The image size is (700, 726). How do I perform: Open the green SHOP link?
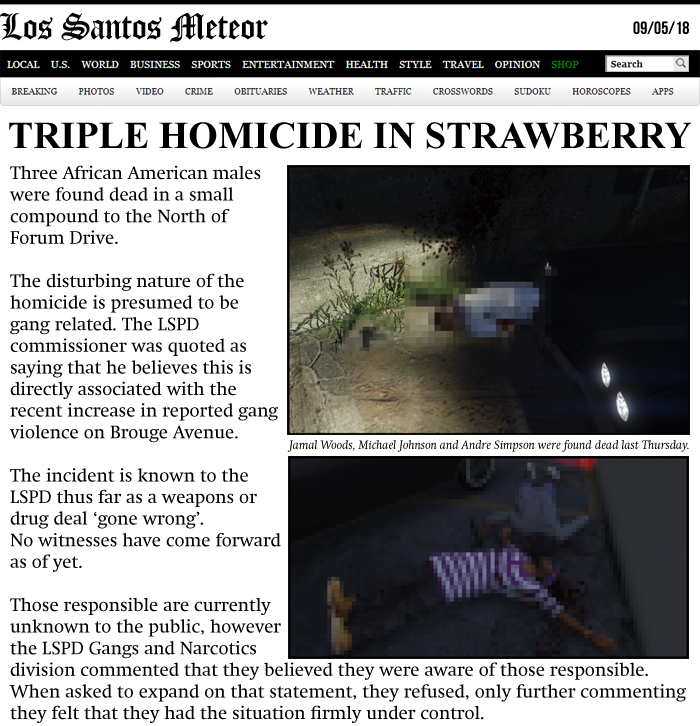(565, 64)
